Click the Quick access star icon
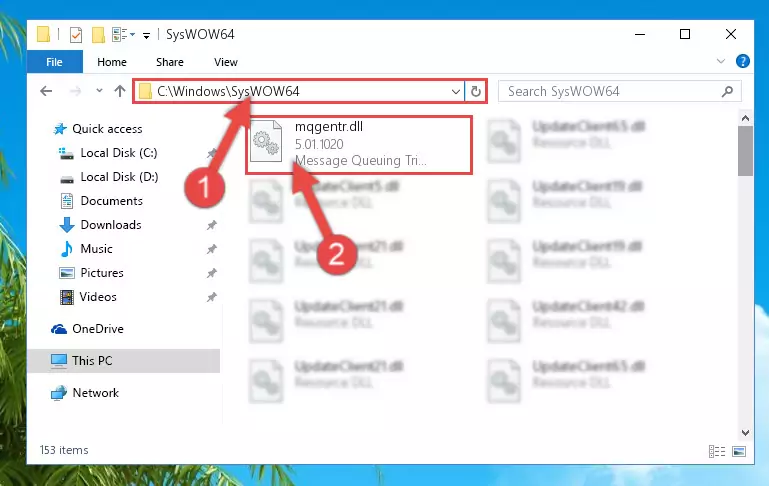769x486 pixels. point(60,129)
